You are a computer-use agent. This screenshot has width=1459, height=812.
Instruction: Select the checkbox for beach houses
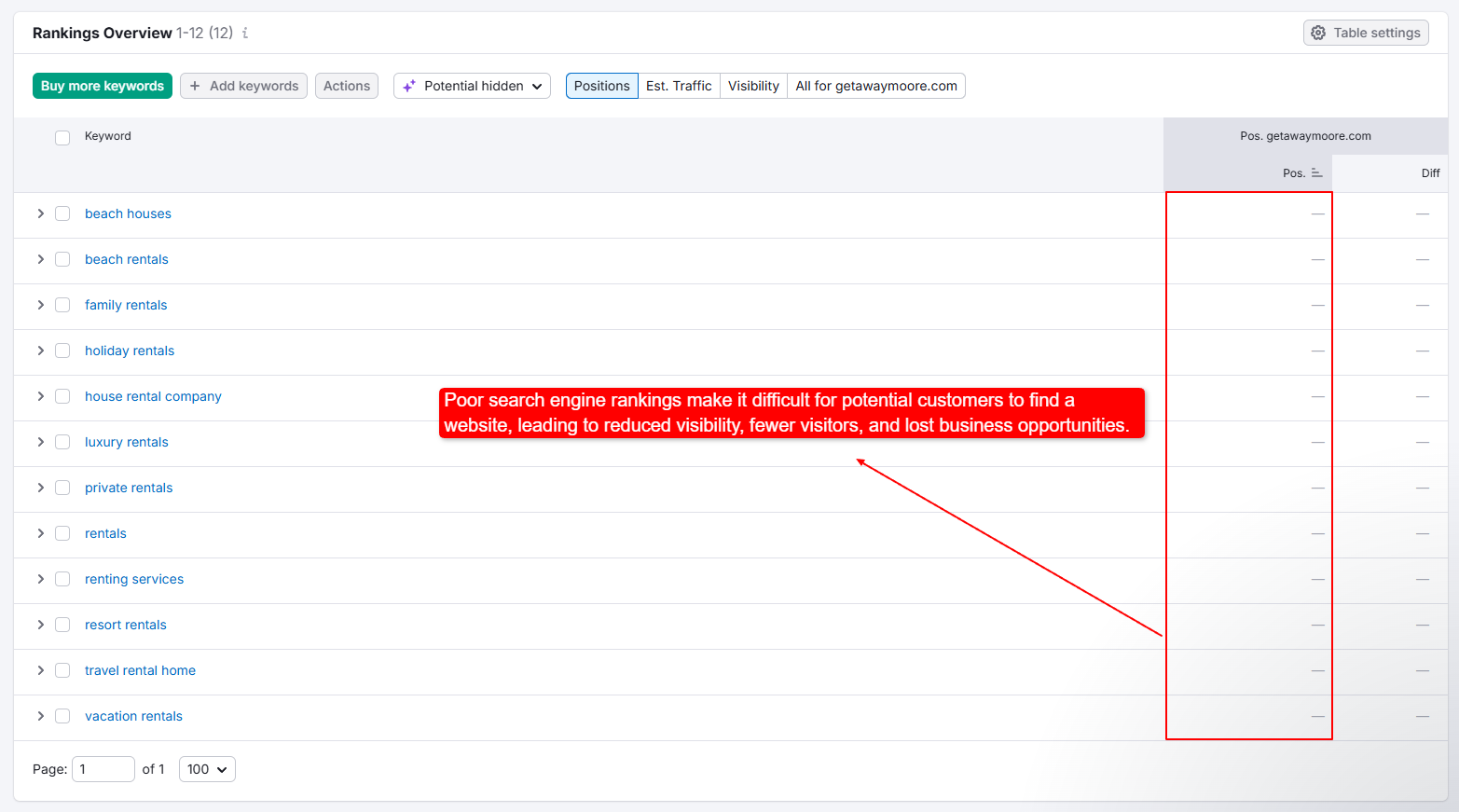[x=62, y=213]
